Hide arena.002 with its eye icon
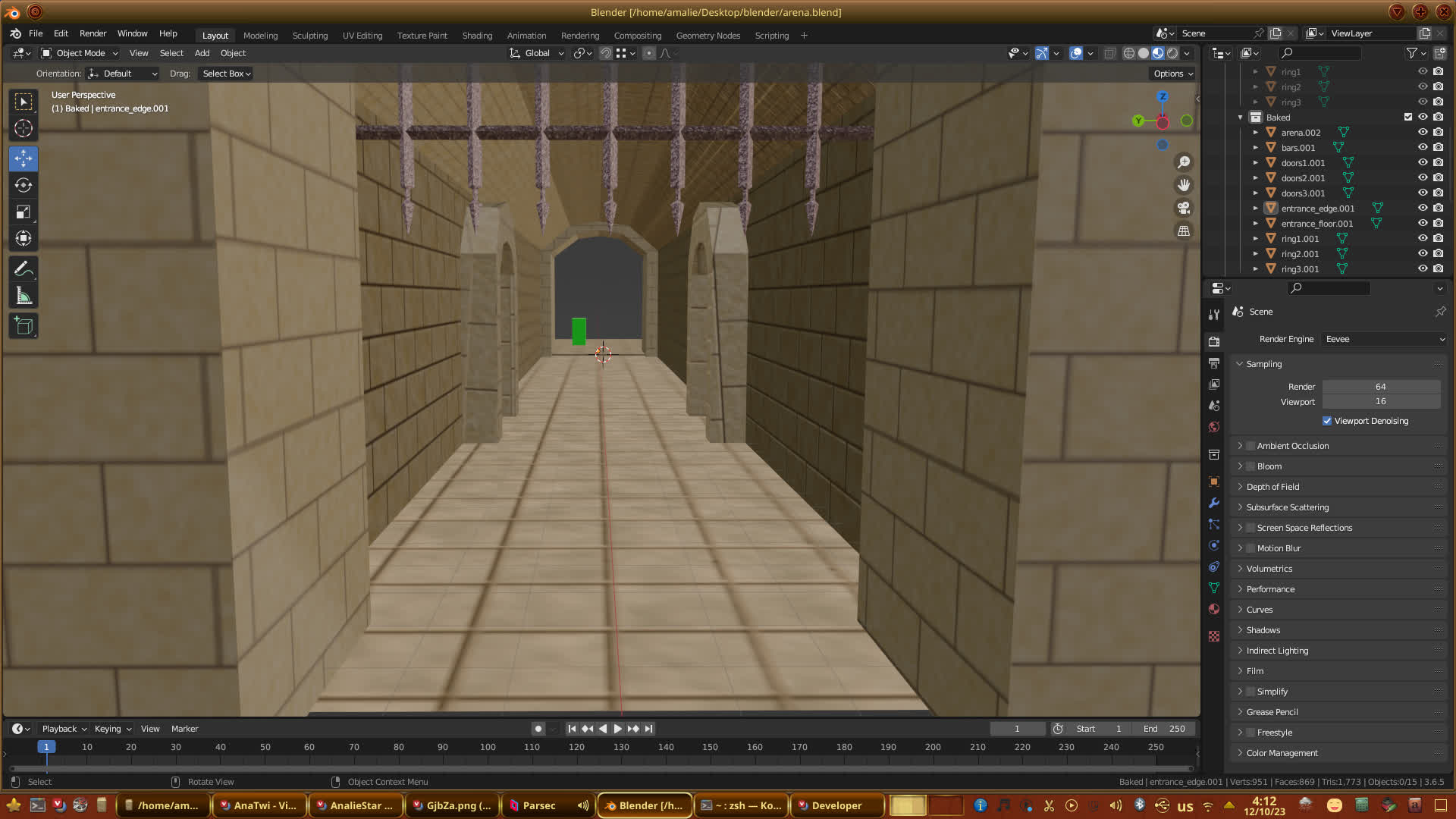 point(1423,132)
